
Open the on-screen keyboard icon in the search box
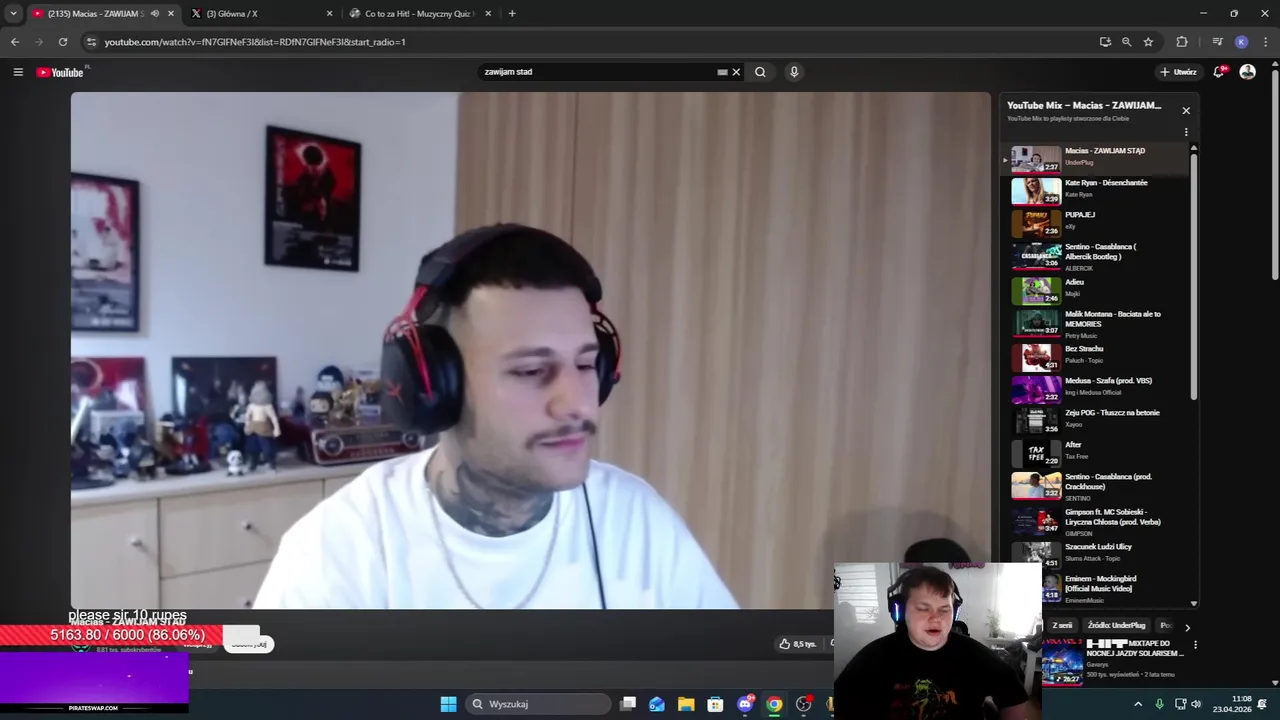pos(722,72)
